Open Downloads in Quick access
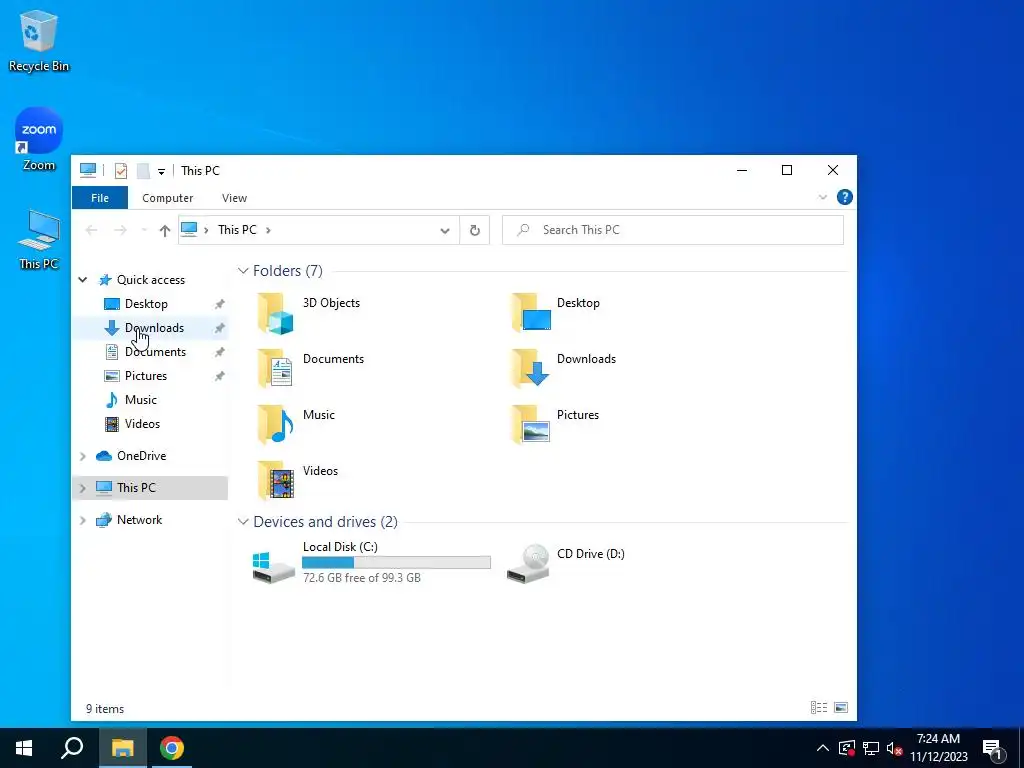Viewport: 1024px width, 768px height. (x=154, y=328)
